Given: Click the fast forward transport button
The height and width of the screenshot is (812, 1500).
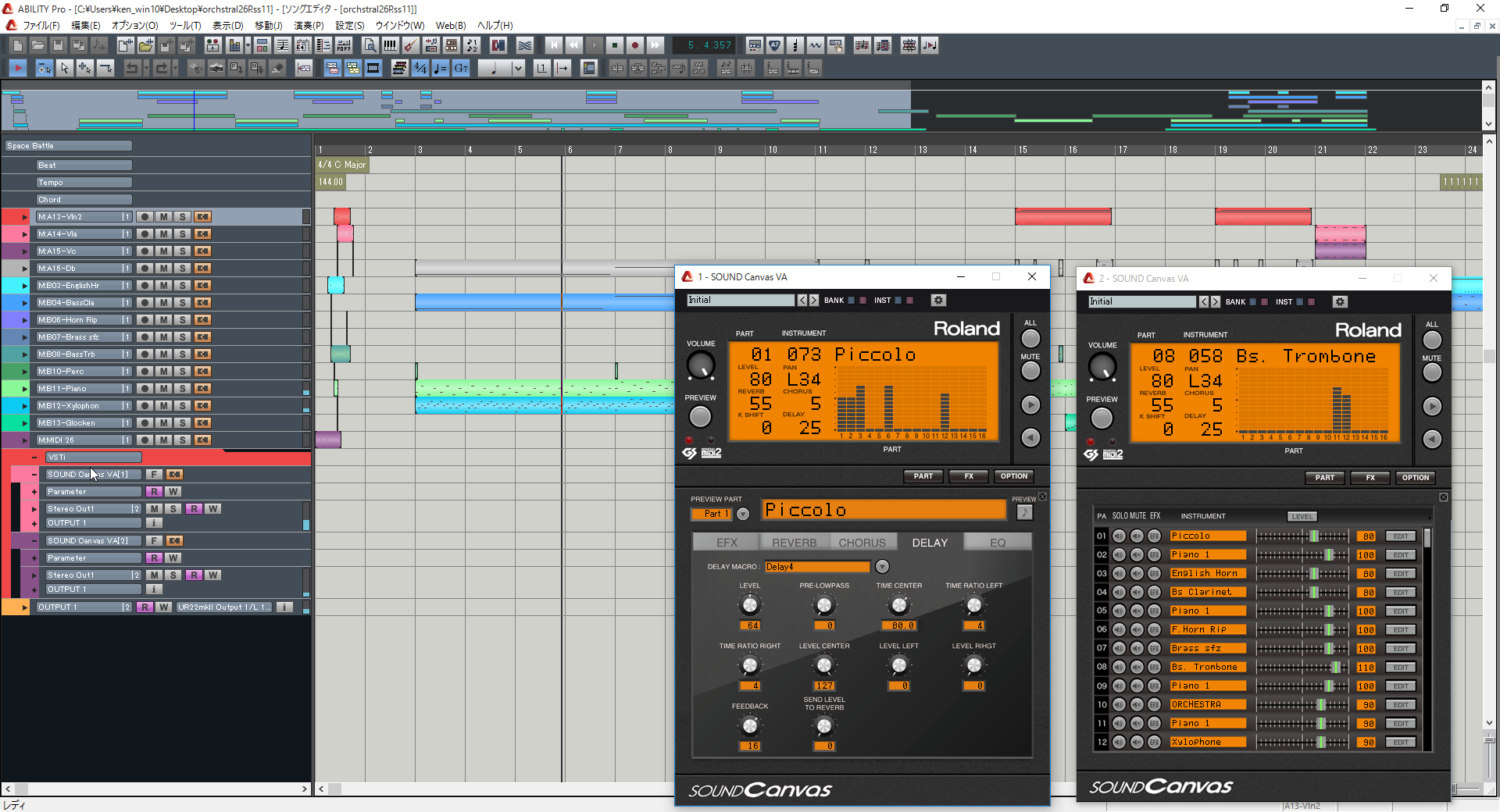Looking at the screenshot, I should click(655, 45).
